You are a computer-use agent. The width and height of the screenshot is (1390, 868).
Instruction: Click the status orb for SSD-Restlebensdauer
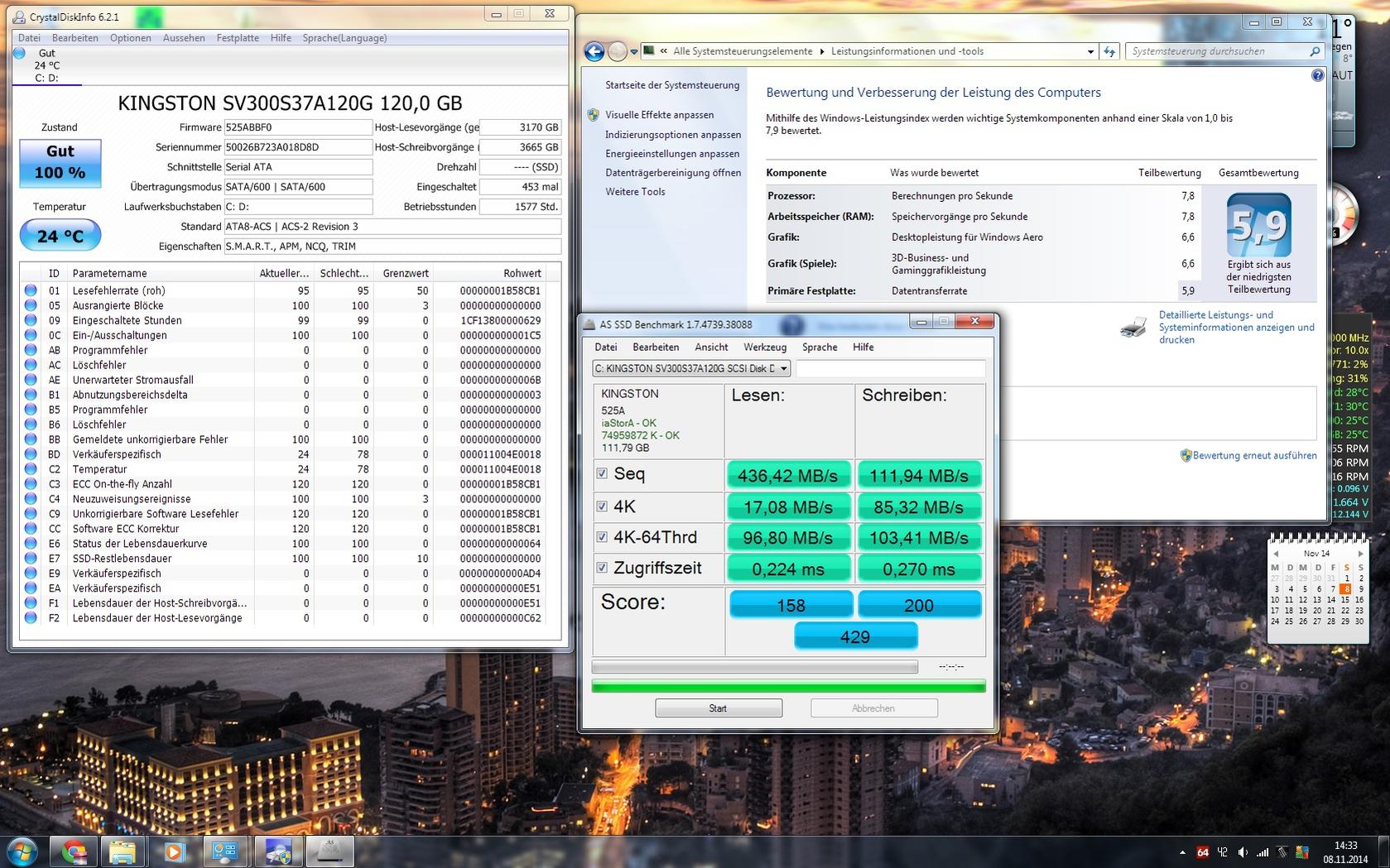31,559
